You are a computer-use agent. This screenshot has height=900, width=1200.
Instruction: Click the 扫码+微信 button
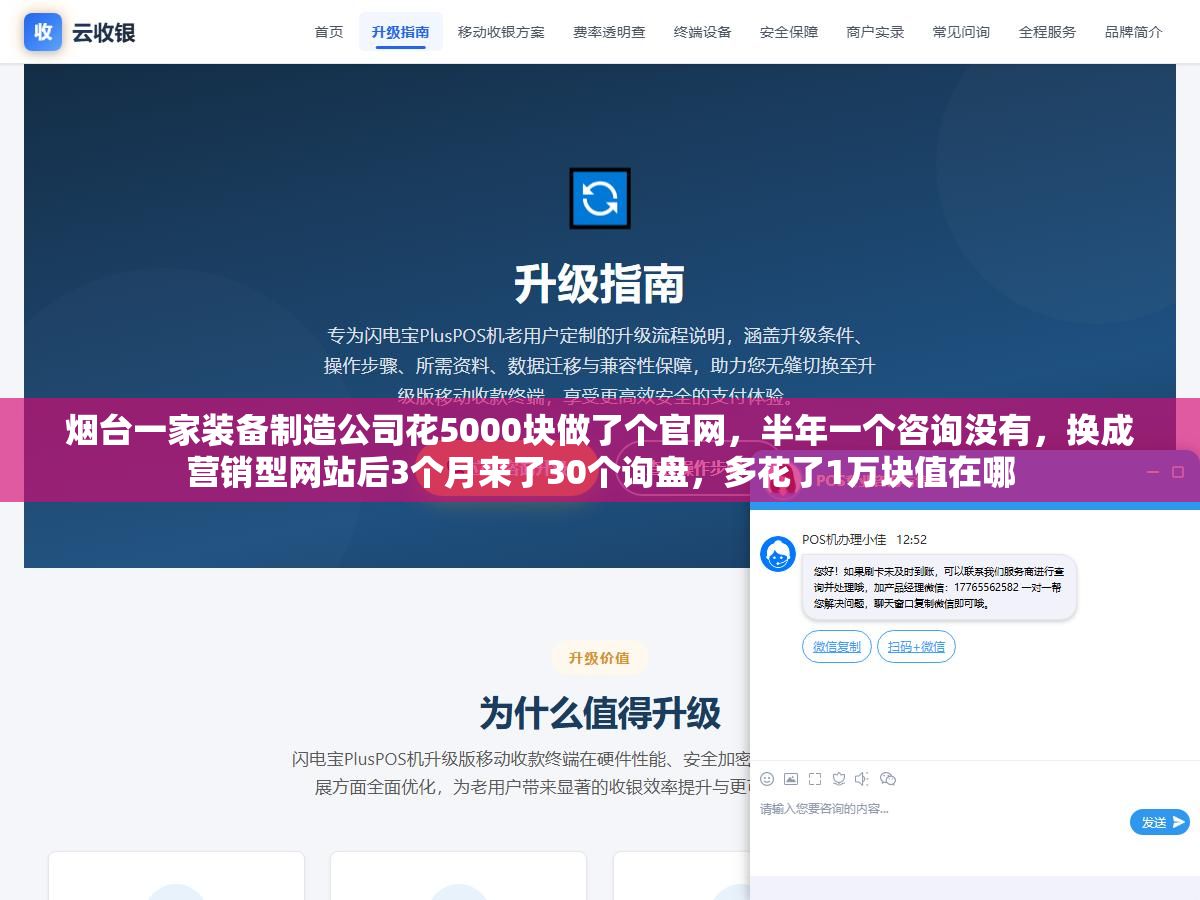917,647
